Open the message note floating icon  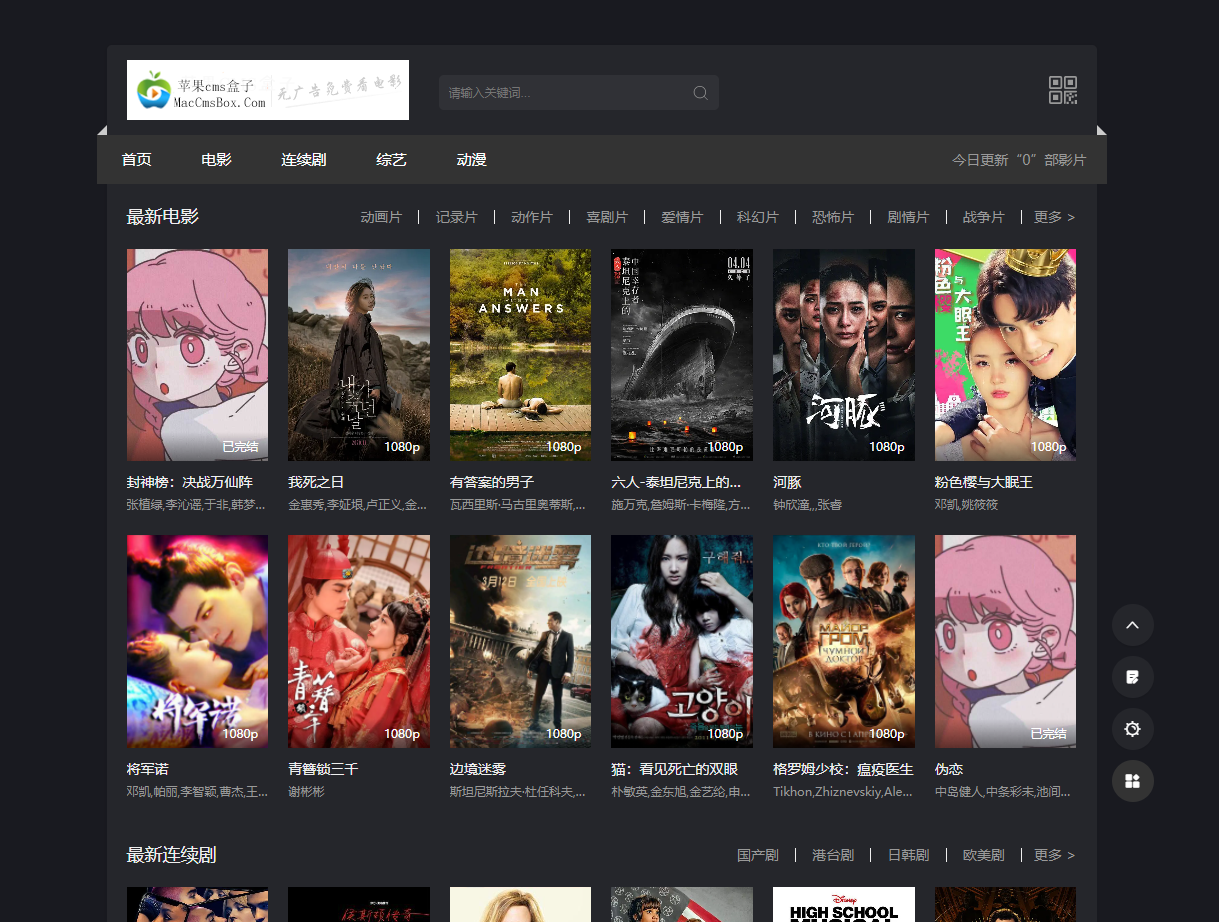[1133, 677]
